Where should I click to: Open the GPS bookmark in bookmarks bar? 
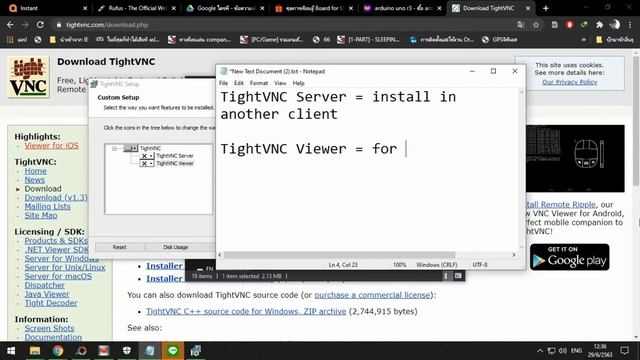click(x=500, y=40)
